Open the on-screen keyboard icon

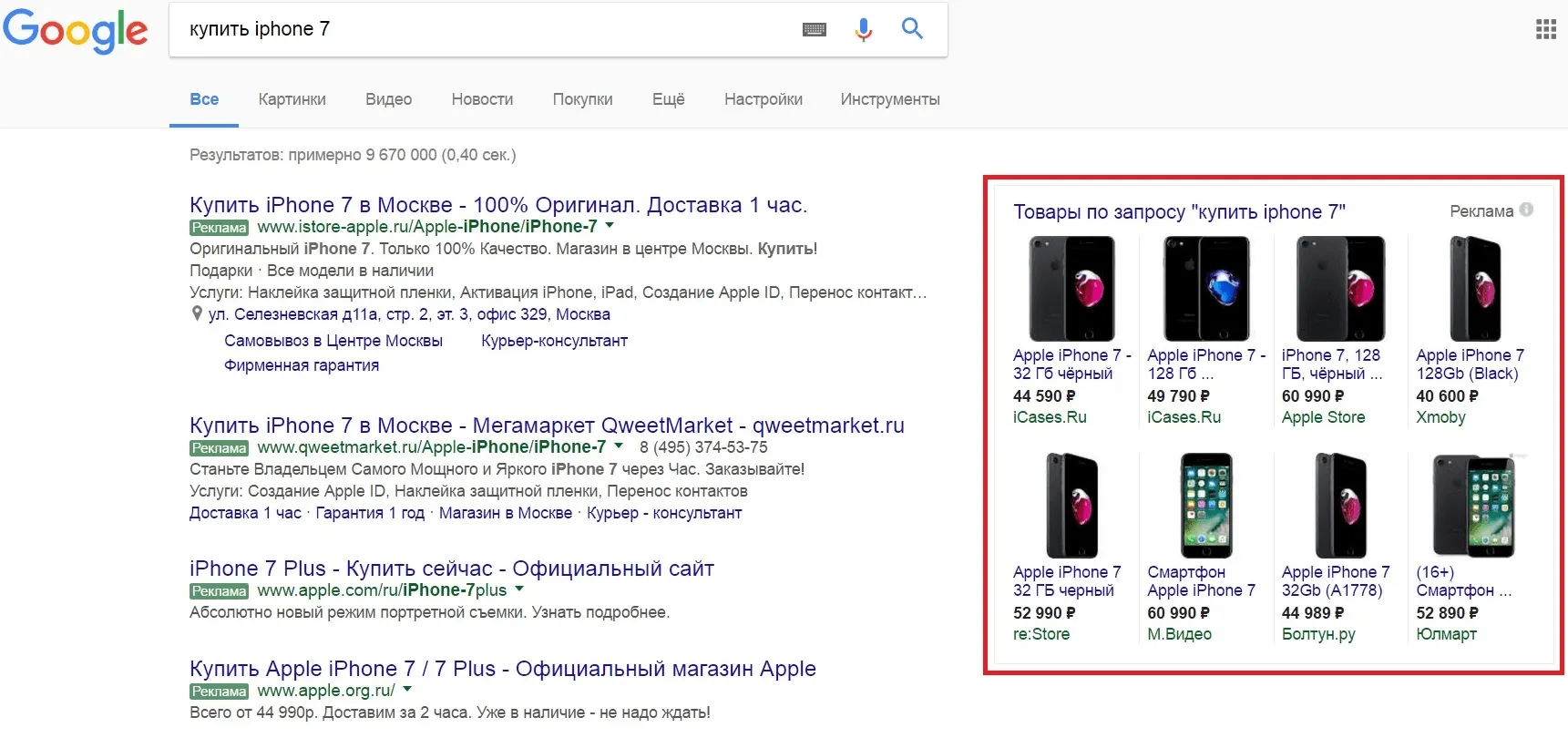point(815,30)
